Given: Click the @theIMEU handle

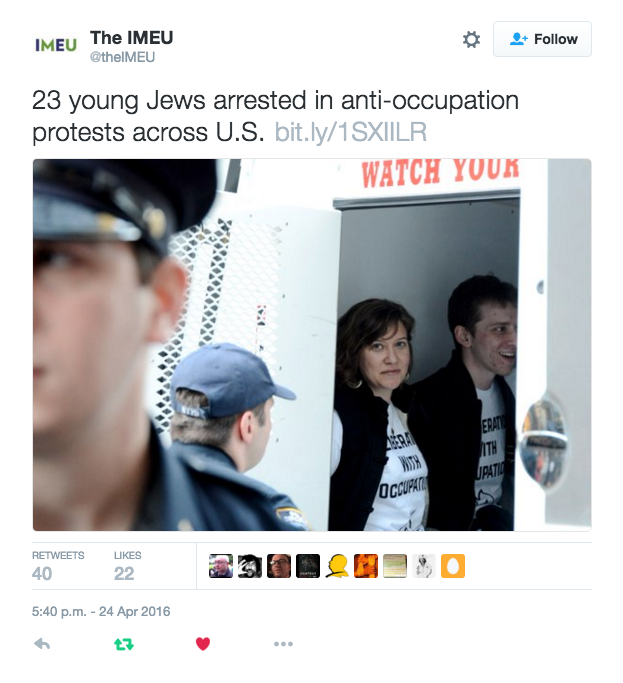Looking at the screenshot, I should click(x=122, y=57).
